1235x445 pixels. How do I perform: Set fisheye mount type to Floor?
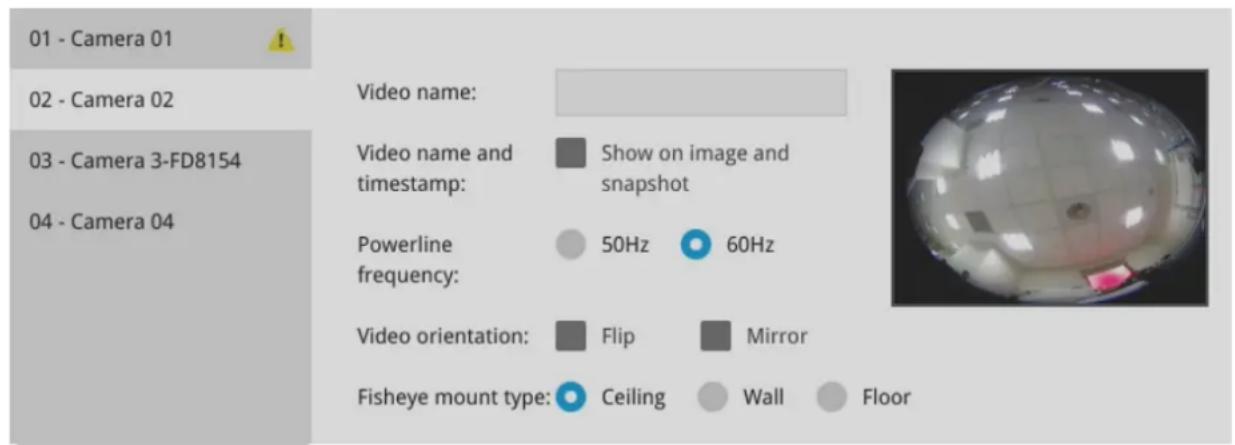pos(832,397)
